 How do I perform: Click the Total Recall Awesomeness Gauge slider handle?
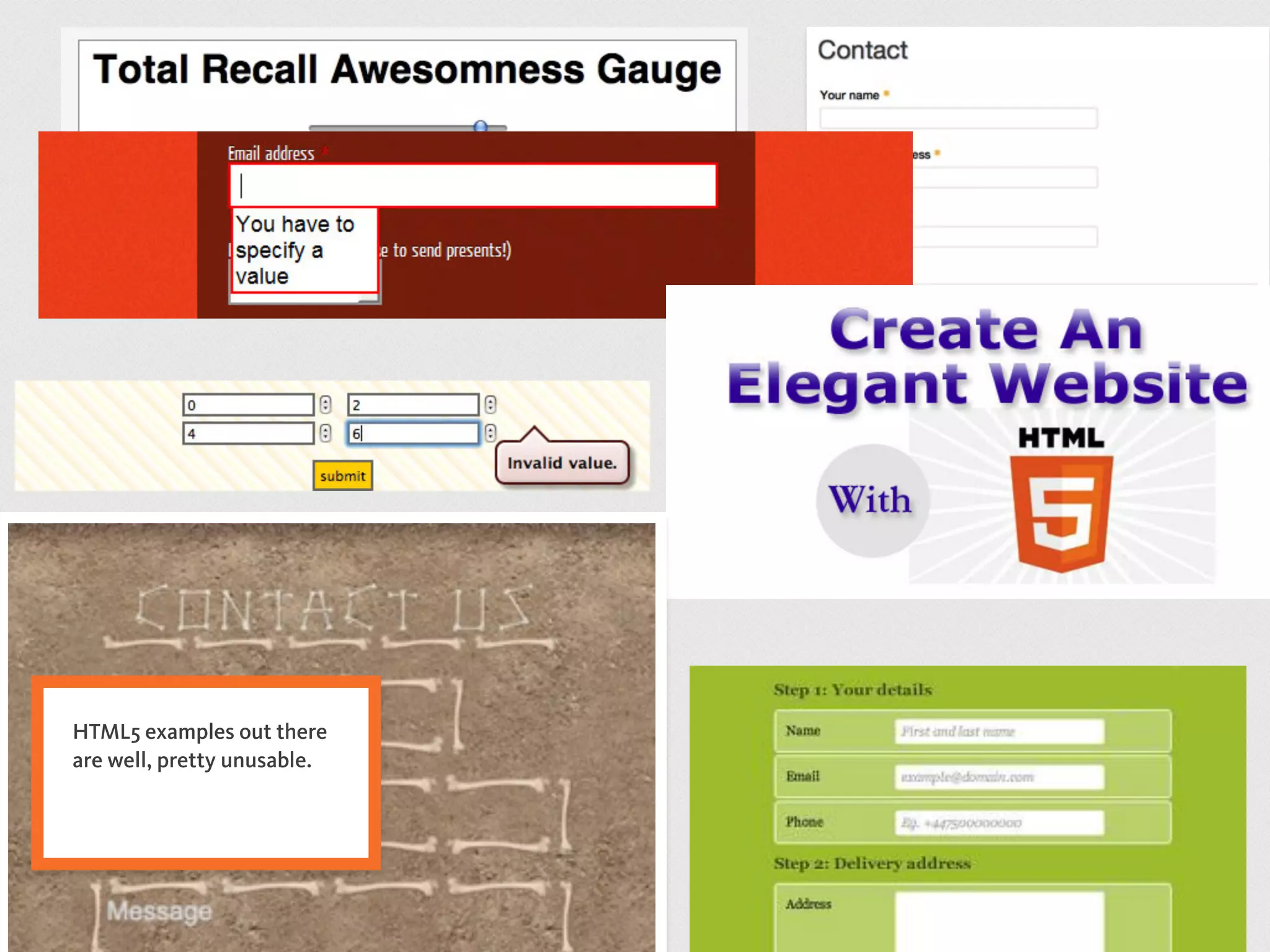(481, 126)
